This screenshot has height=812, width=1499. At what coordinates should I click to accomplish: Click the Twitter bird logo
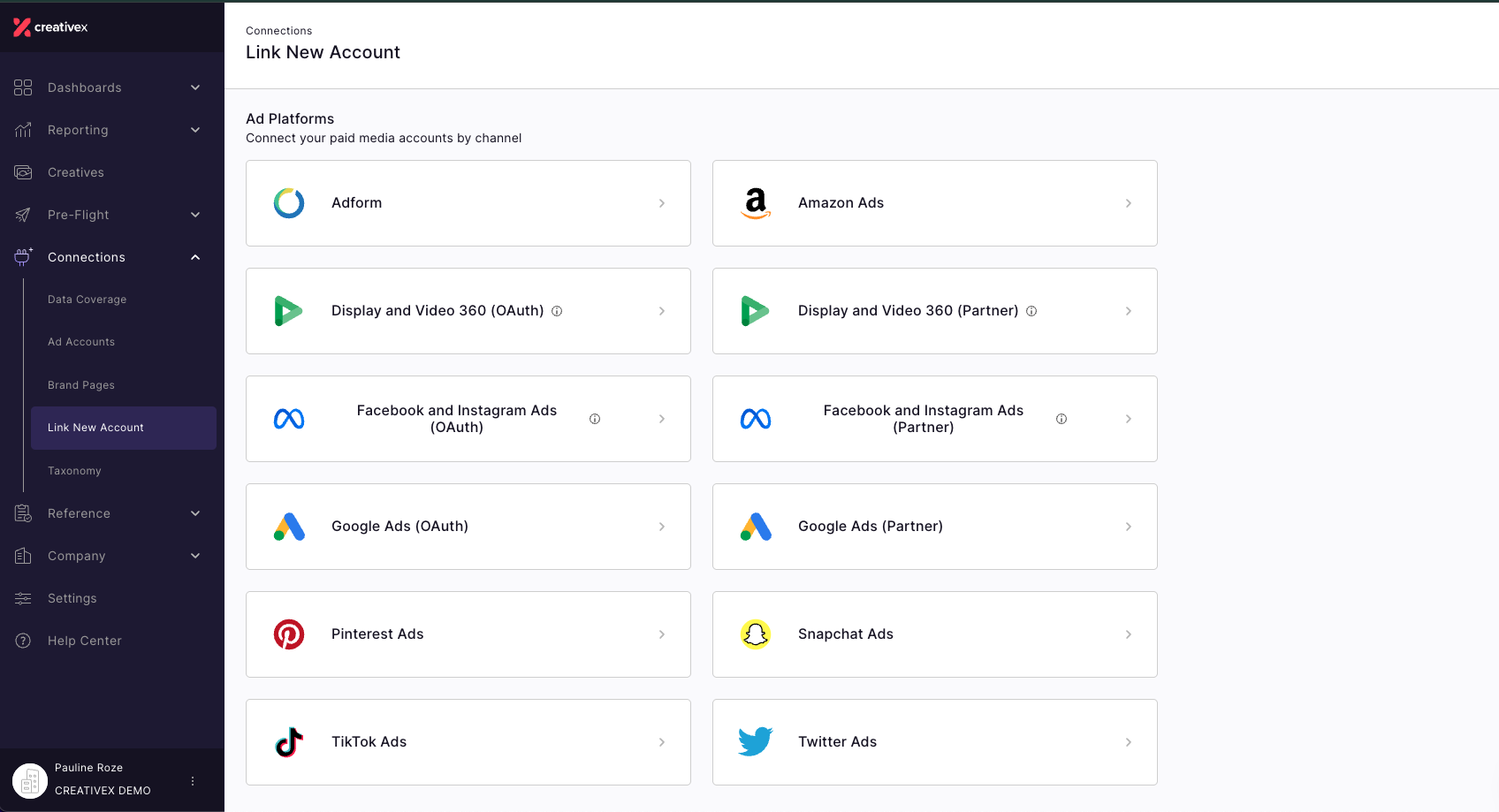pos(756,742)
